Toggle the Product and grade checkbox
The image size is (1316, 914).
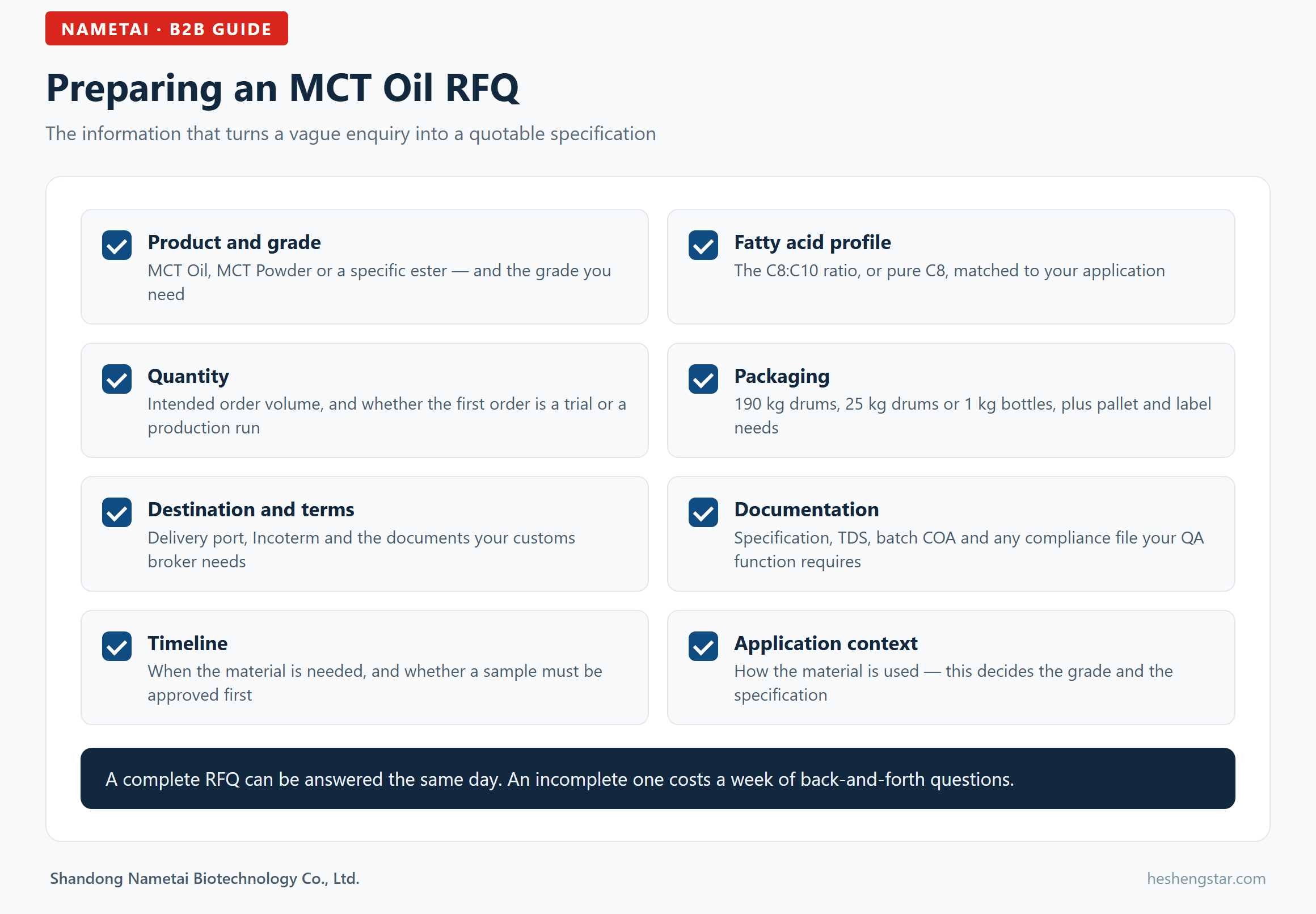tap(117, 245)
